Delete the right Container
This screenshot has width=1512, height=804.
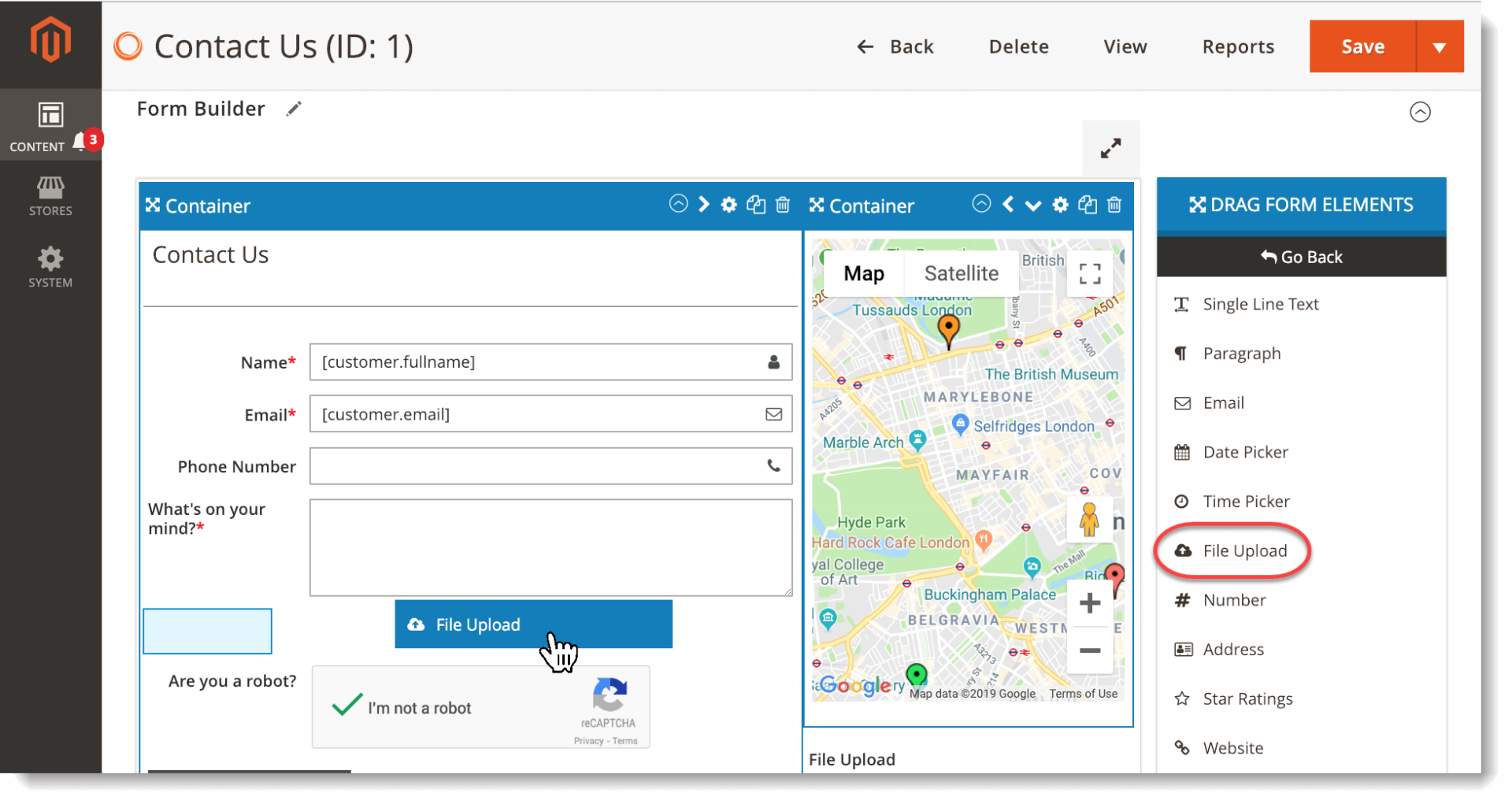1114,205
